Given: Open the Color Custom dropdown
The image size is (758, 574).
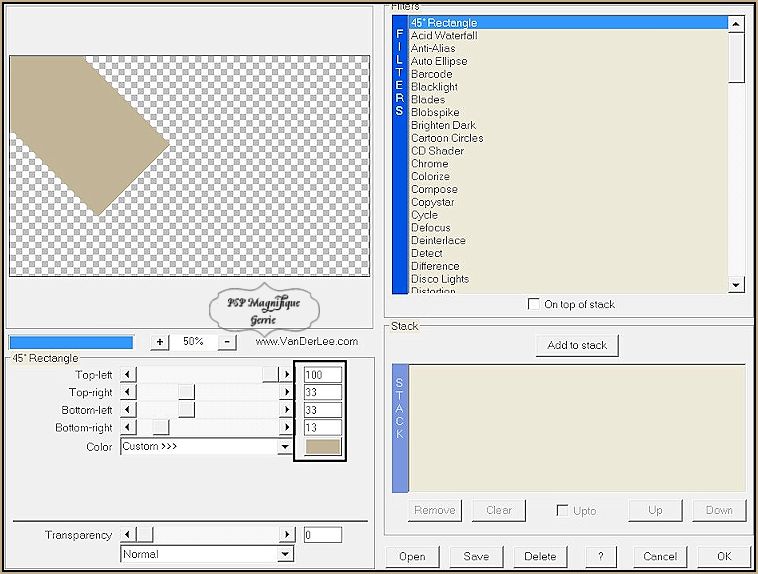Looking at the screenshot, I should [x=285, y=447].
